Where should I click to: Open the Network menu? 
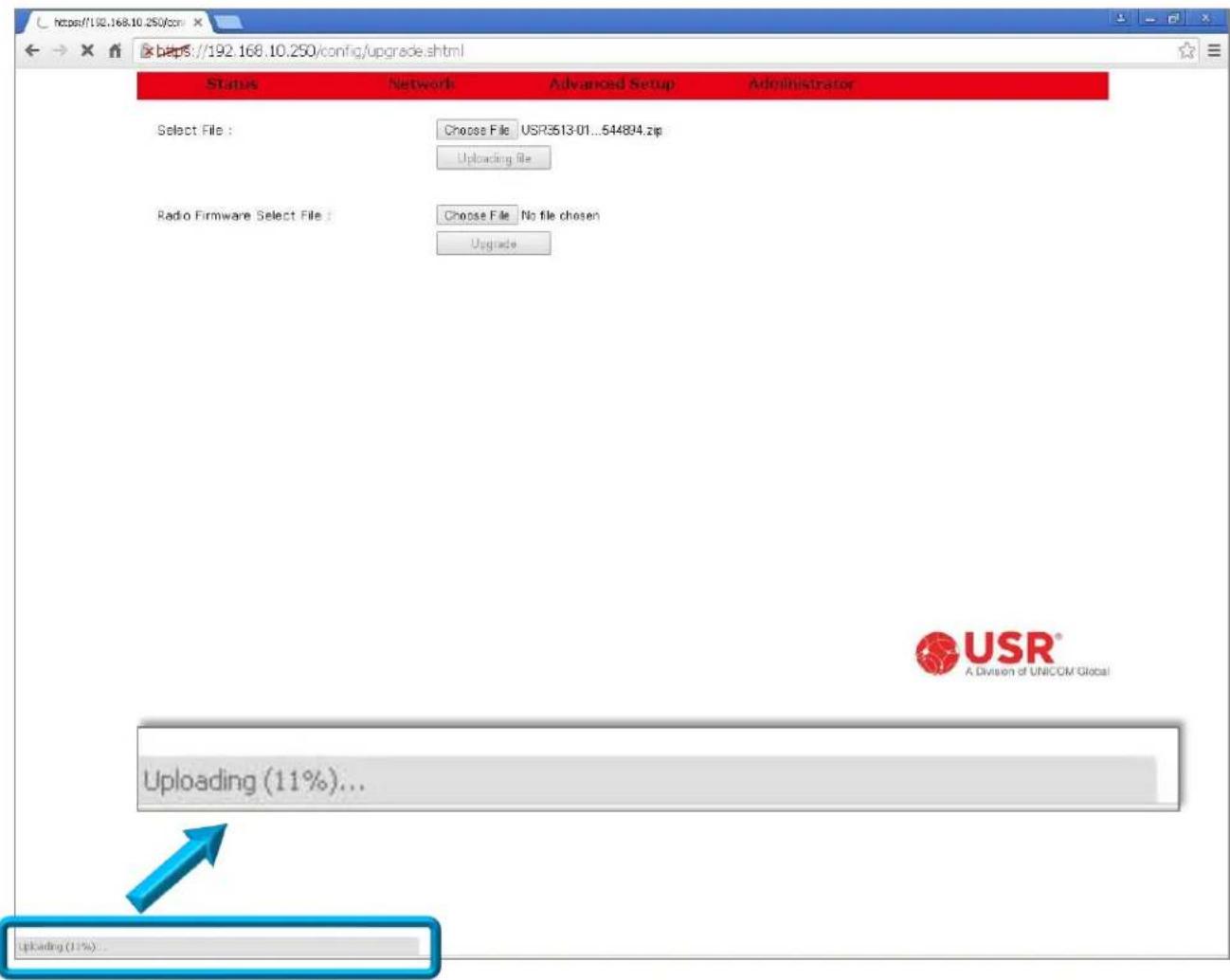click(422, 84)
